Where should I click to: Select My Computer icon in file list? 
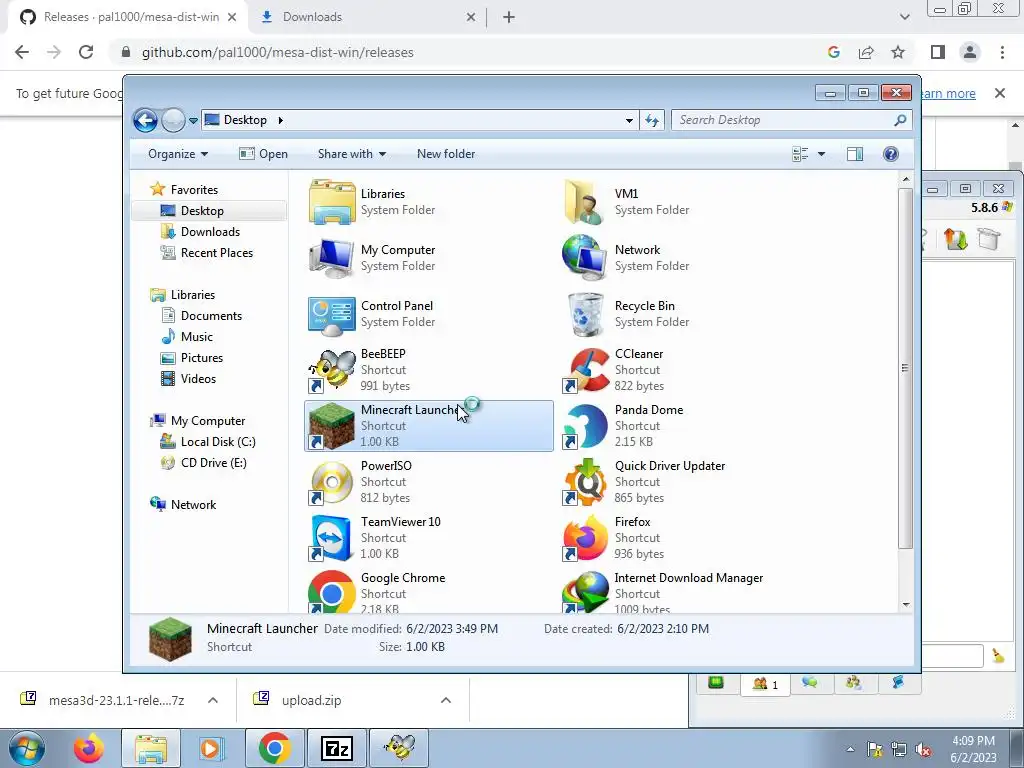pos(332,258)
